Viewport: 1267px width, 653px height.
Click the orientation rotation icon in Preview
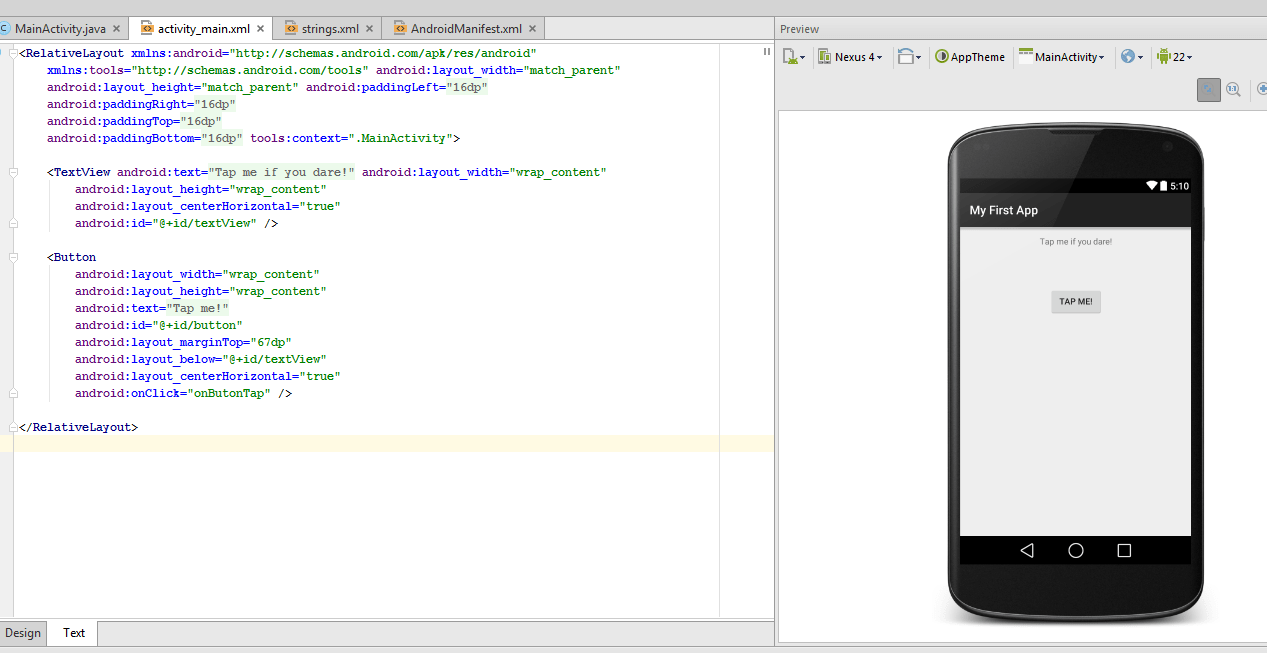pyautogui.click(x=907, y=56)
